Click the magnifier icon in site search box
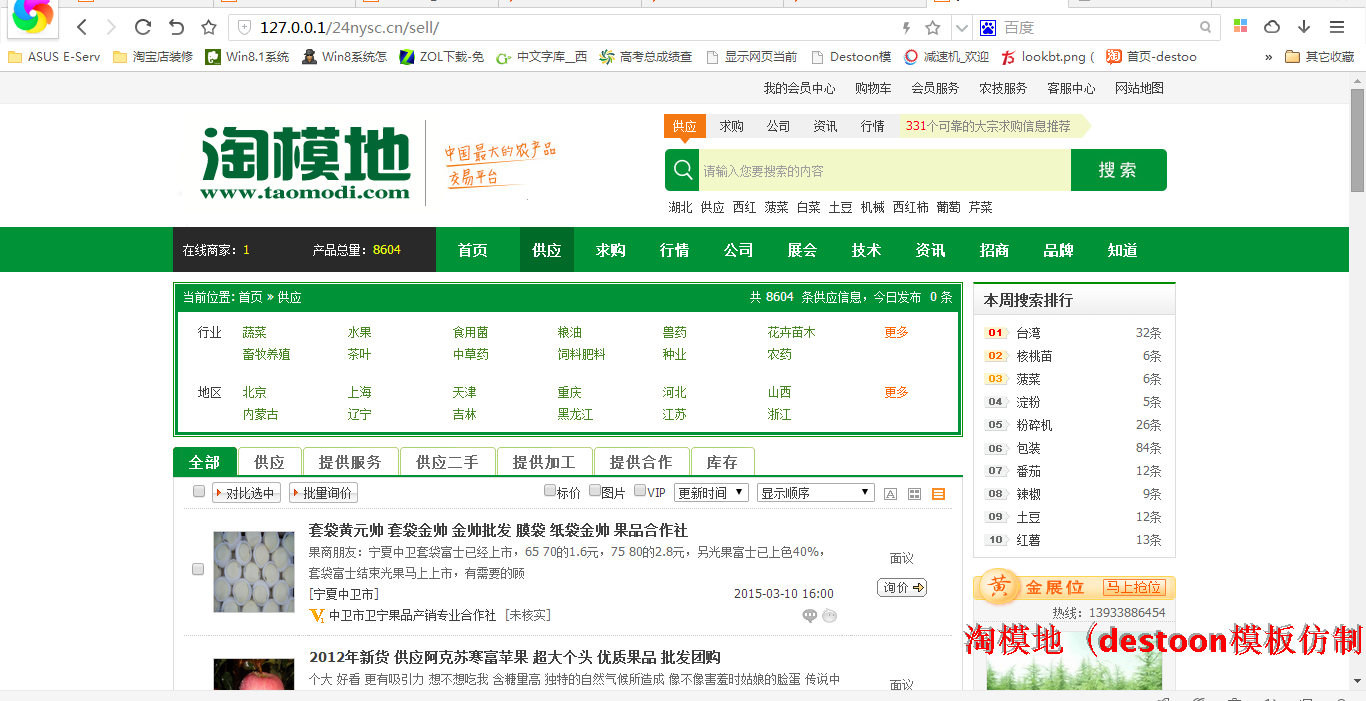The width and height of the screenshot is (1366, 701). click(684, 170)
